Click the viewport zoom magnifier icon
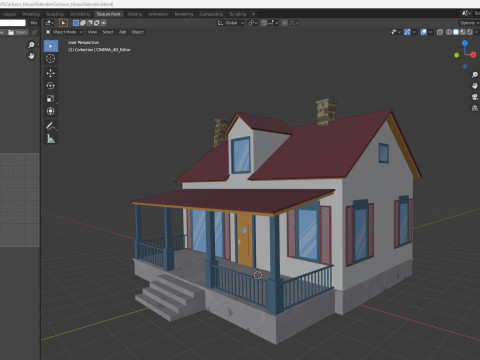480x360 pixels. pyautogui.click(x=475, y=75)
